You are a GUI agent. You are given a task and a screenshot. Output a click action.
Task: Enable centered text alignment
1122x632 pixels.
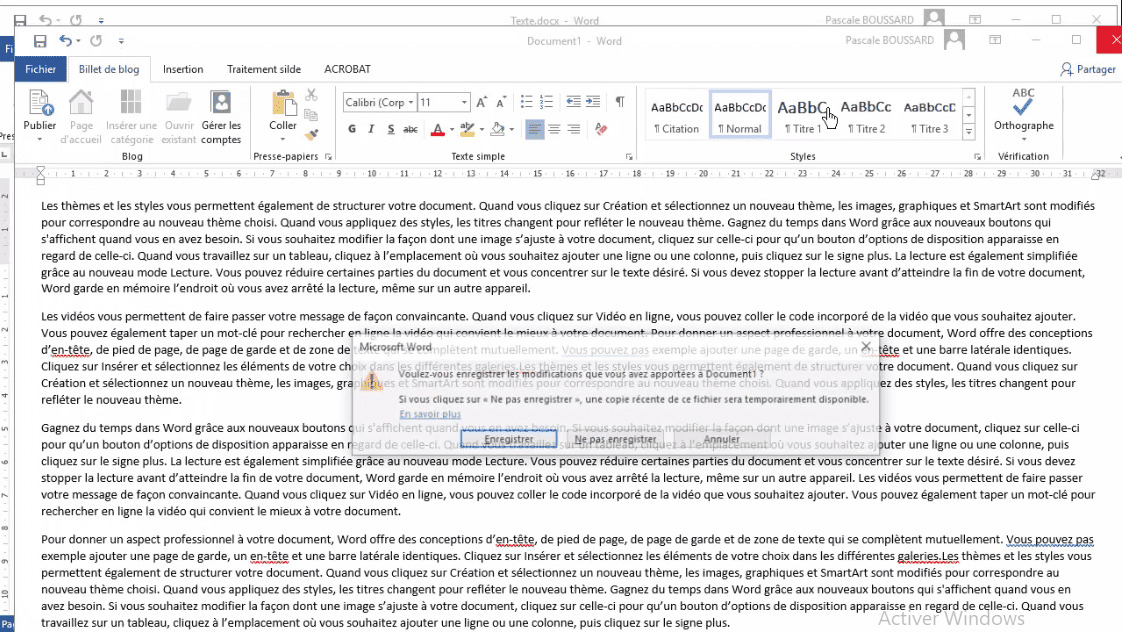[555, 129]
